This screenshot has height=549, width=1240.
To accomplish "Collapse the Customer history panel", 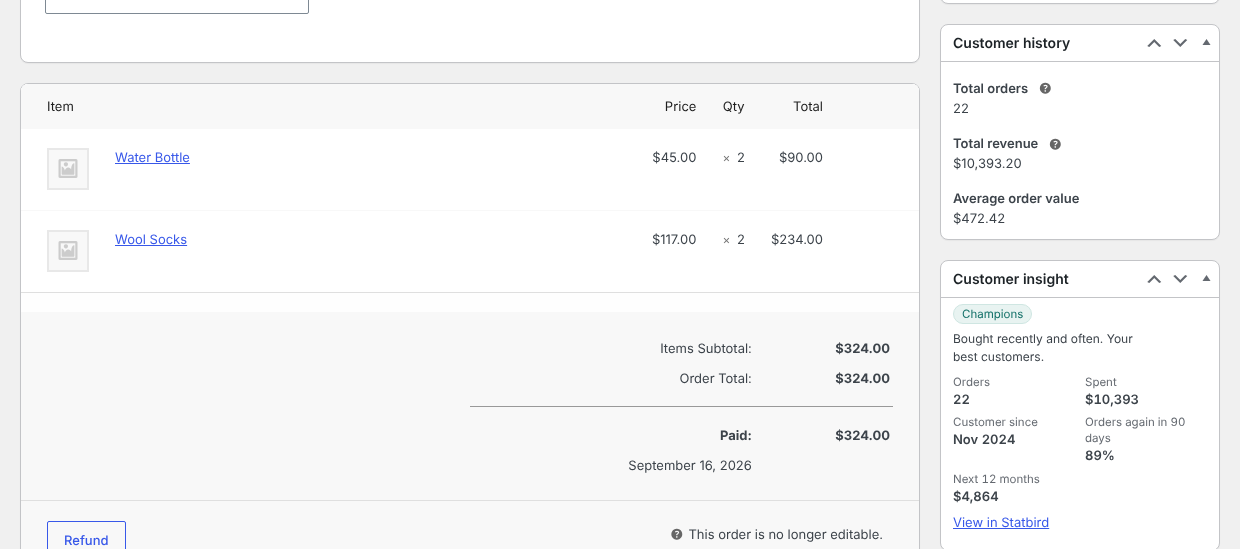I will [x=1206, y=43].
